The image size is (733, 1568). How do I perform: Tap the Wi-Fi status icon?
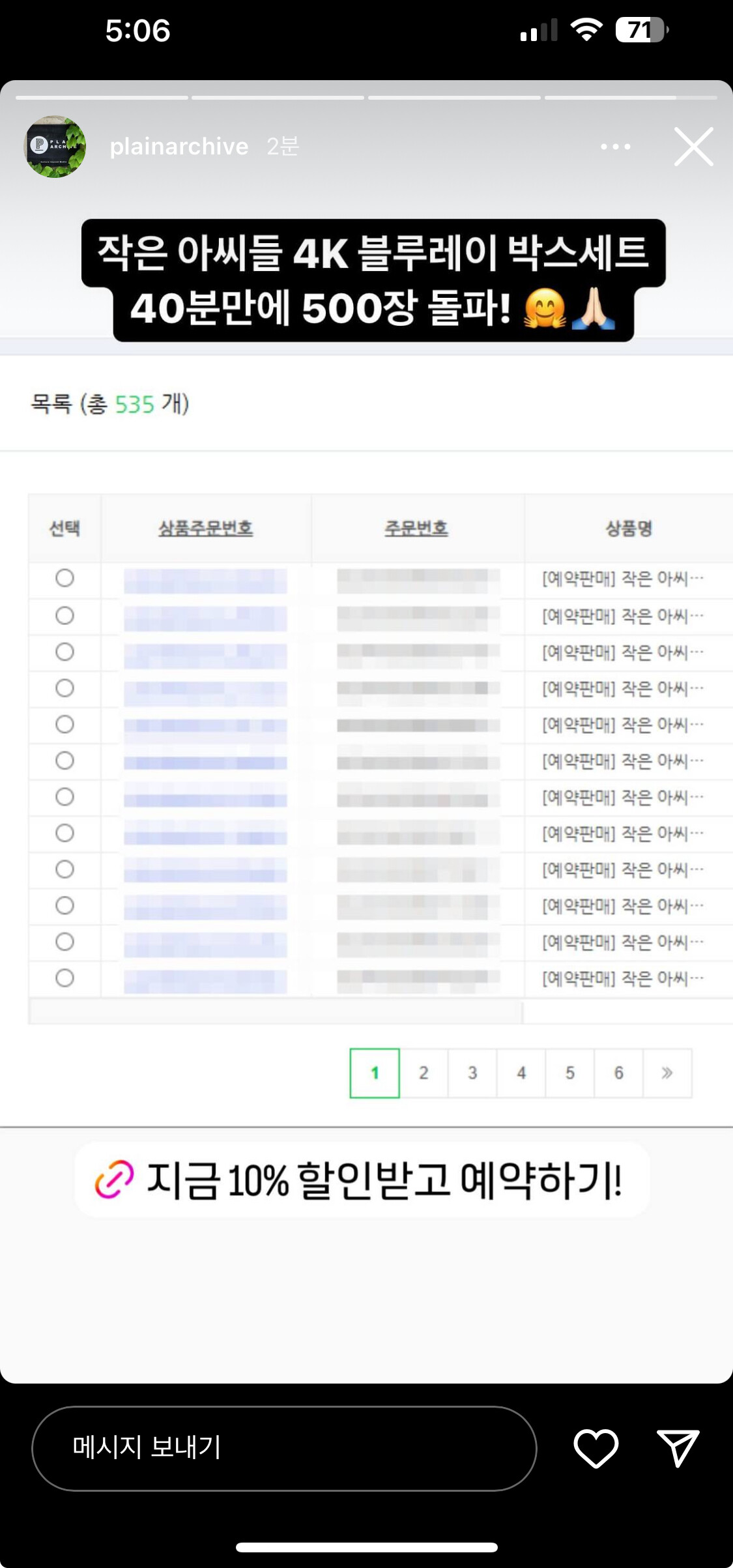586,30
